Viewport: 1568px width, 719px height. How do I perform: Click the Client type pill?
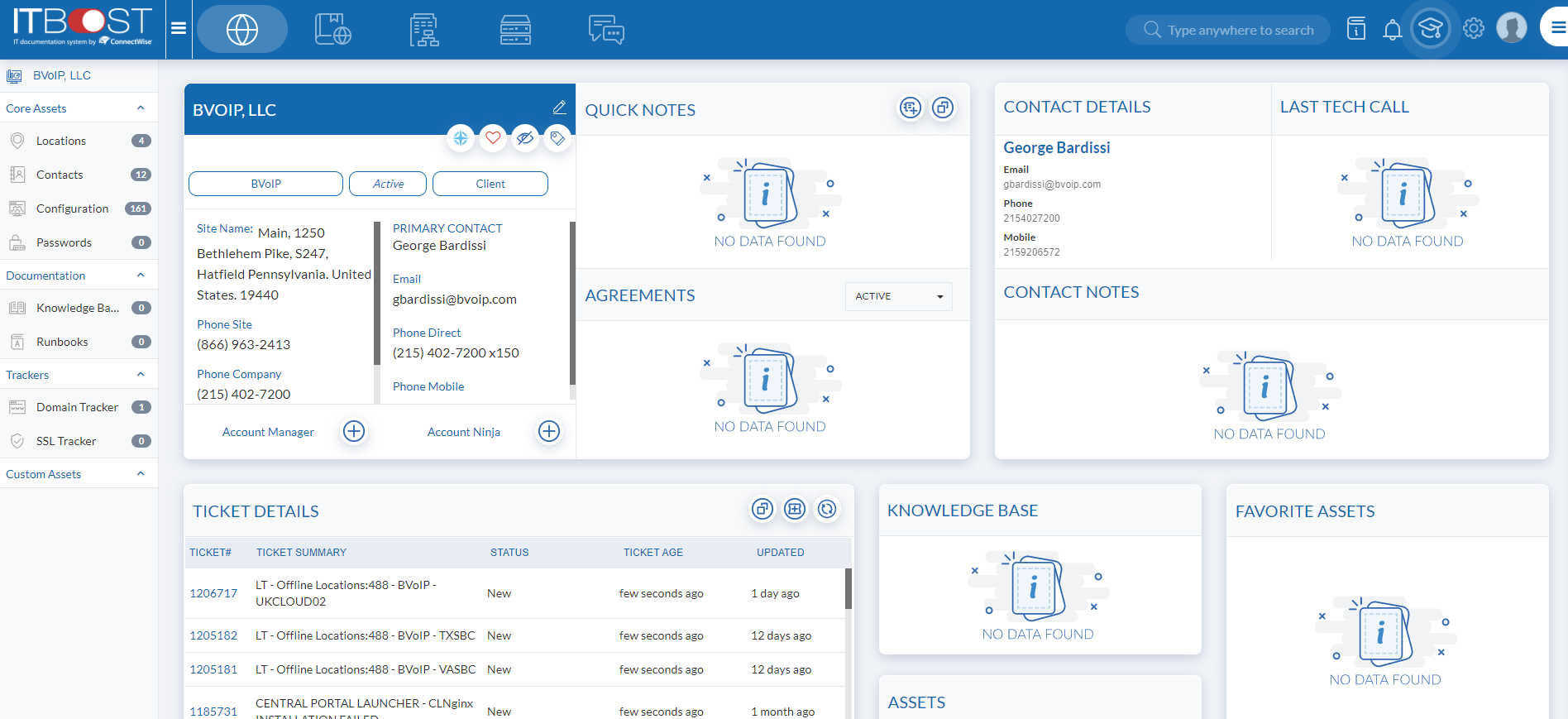pos(490,184)
